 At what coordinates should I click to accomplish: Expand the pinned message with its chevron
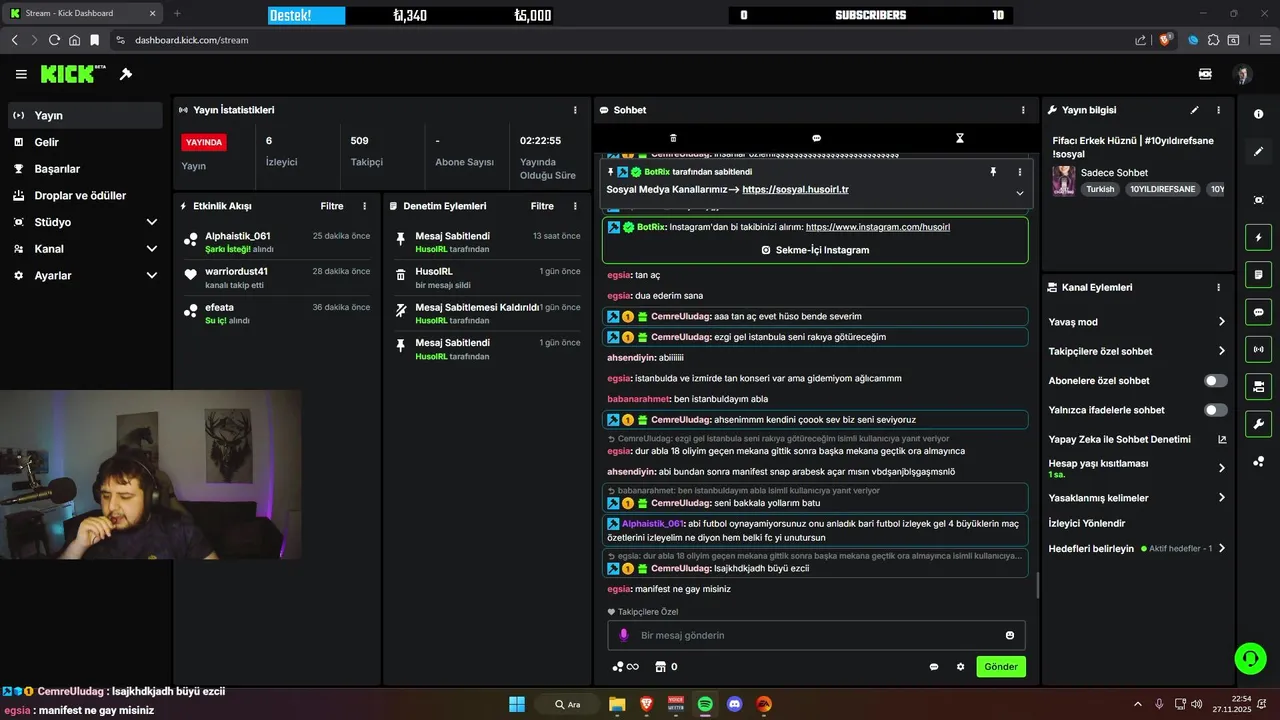(x=1020, y=193)
